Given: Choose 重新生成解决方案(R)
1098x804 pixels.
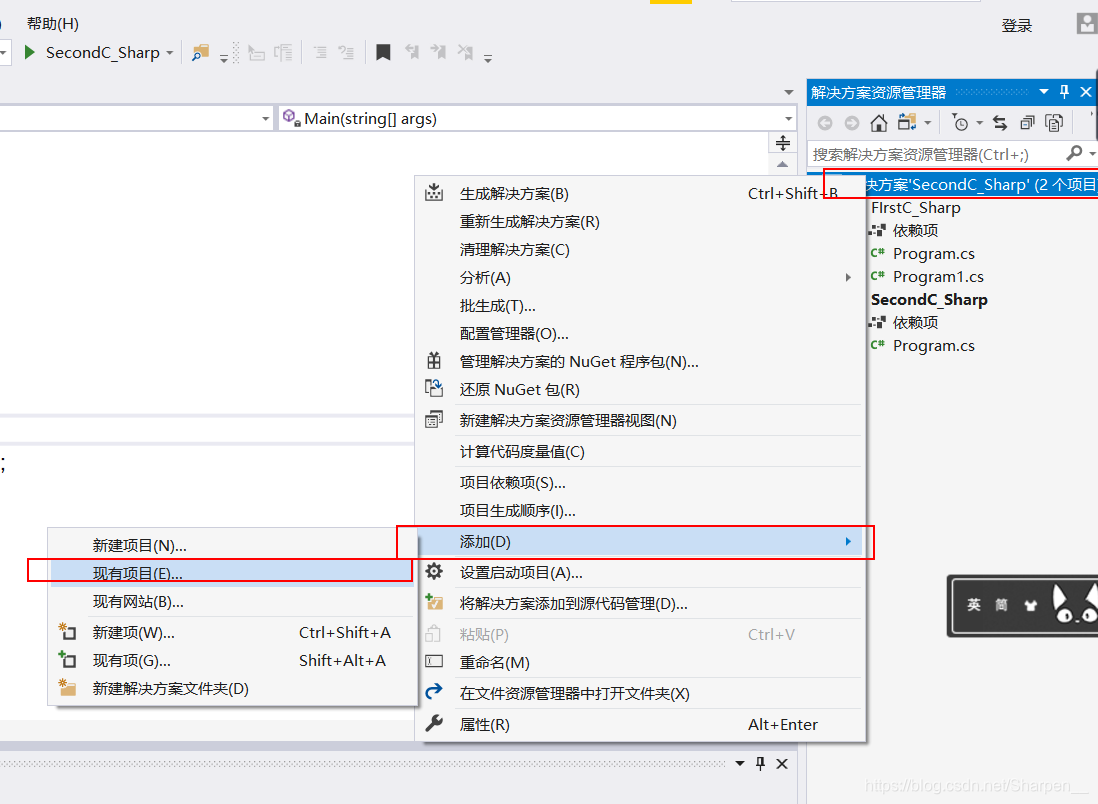Looking at the screenshot, I should click(641, 221).
